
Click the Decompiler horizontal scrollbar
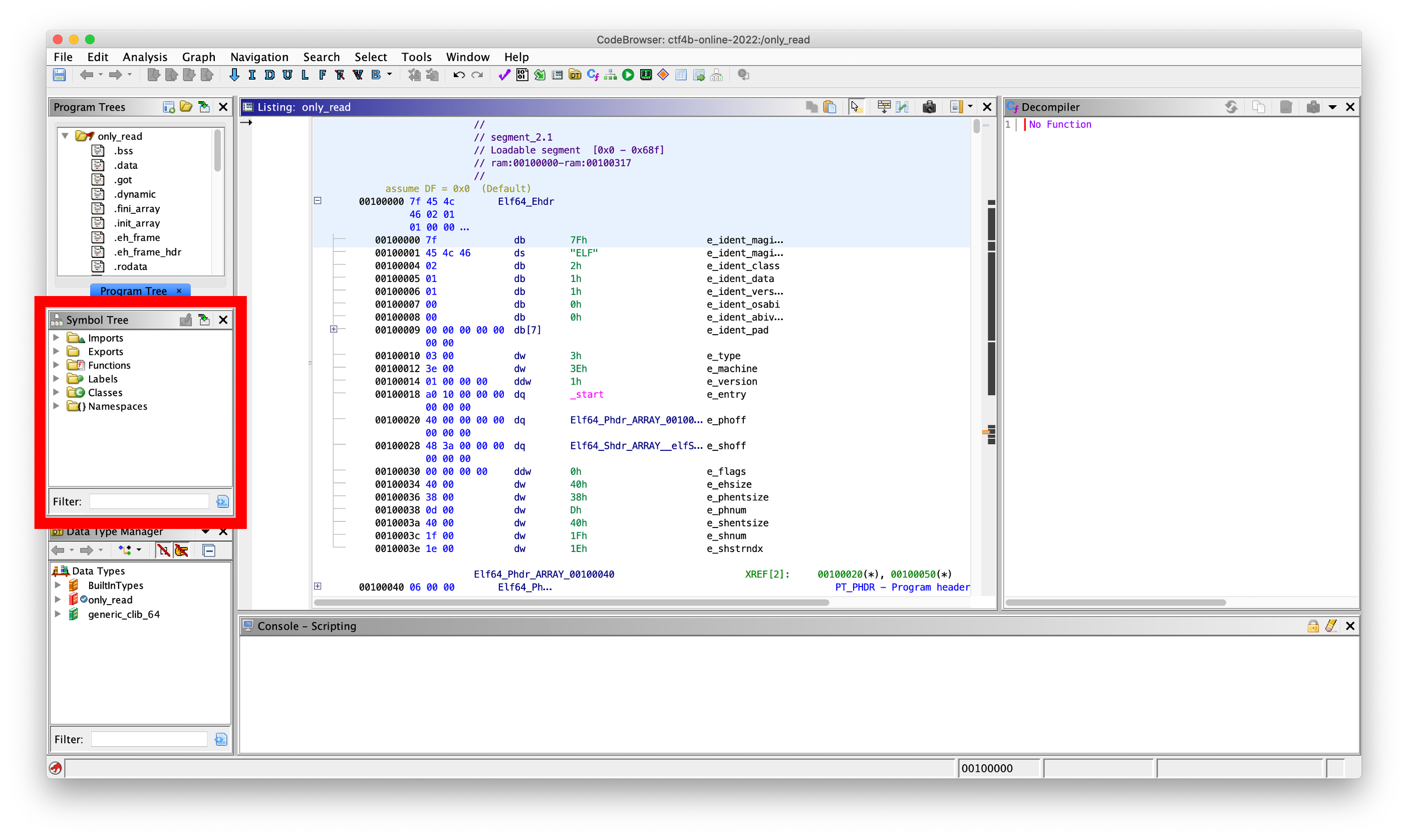click(1115, 602)
